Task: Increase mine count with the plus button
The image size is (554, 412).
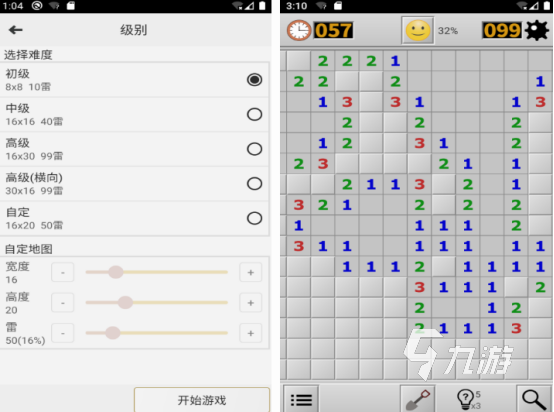Action: [251, 333]
